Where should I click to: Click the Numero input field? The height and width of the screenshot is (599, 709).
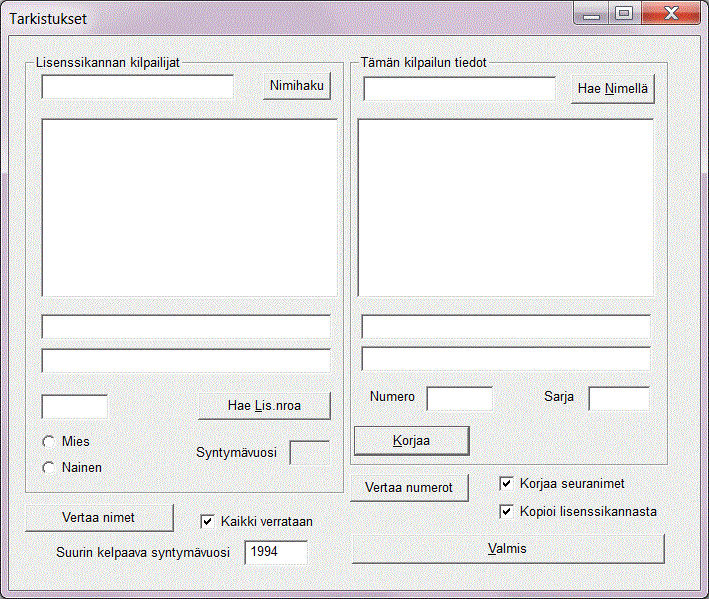tap(459, 398)
